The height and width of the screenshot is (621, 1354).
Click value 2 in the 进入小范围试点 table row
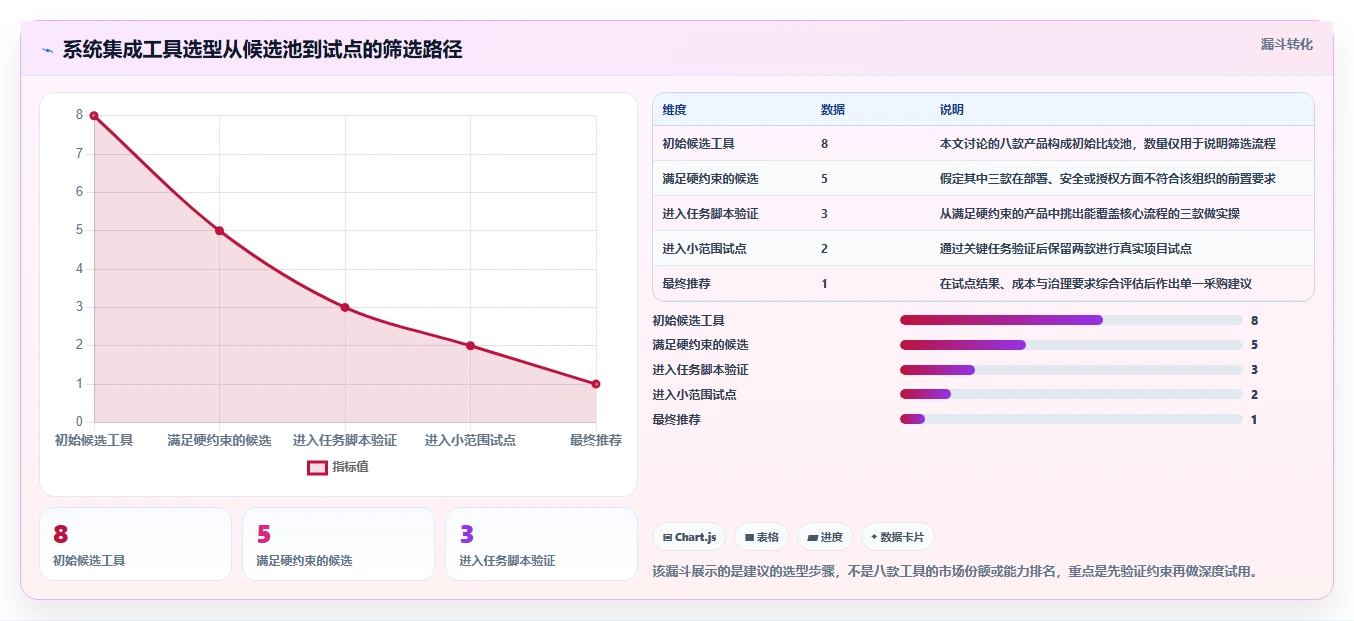[x=824, y=249]
